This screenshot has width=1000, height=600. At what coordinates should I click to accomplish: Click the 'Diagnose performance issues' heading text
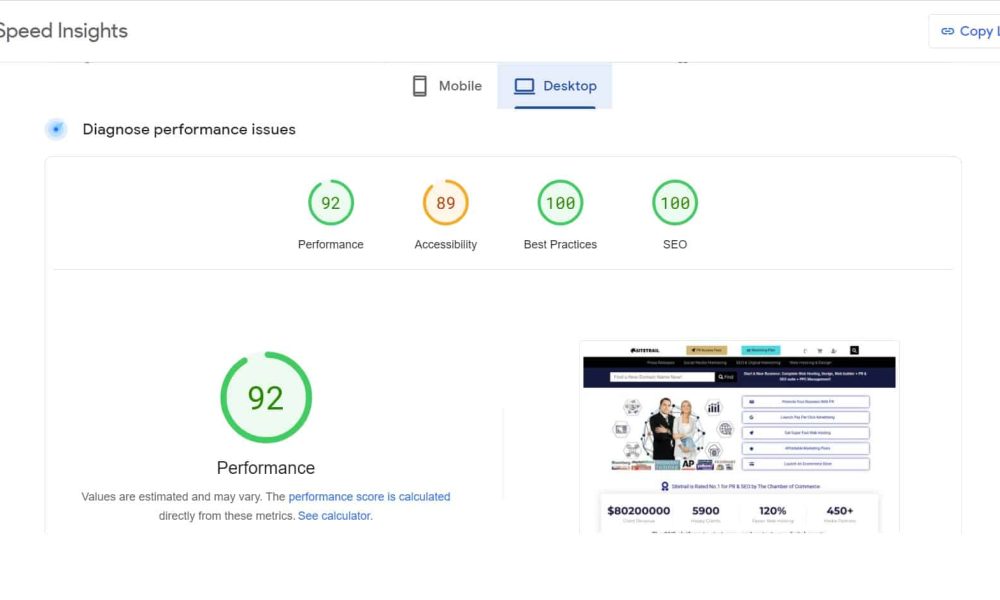pyautogui.click(x=189, y=129)
